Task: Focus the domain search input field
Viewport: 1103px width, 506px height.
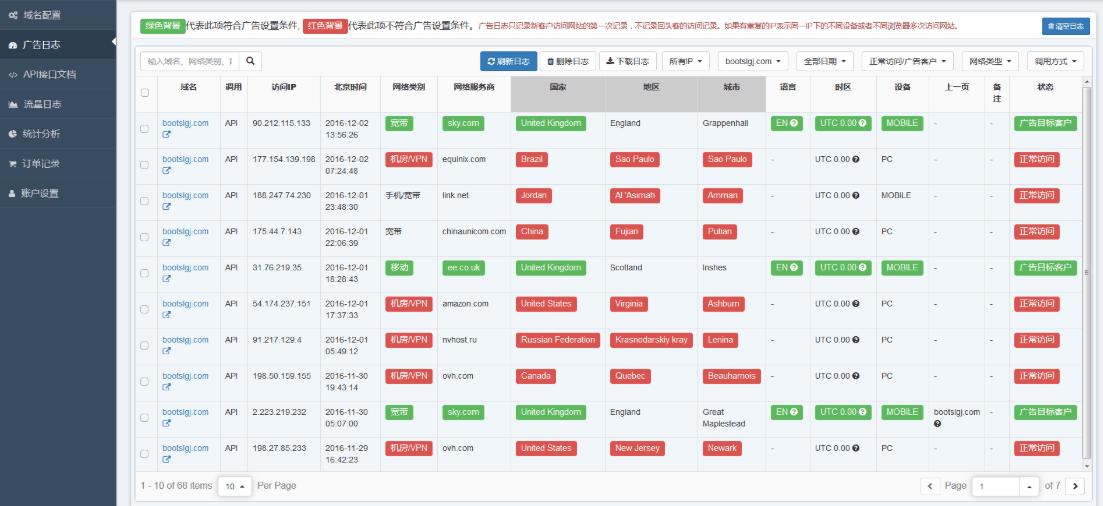Action: [x=190, y=61]
